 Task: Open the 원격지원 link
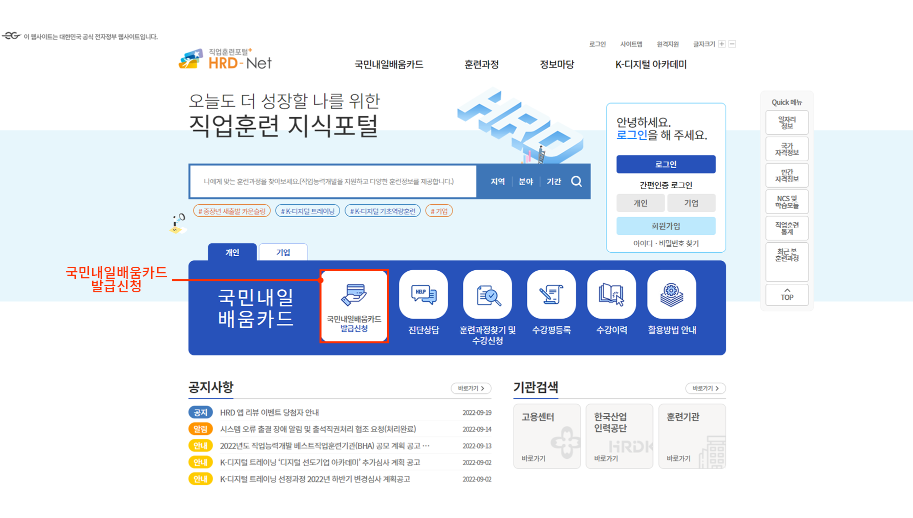pos(668,44)
